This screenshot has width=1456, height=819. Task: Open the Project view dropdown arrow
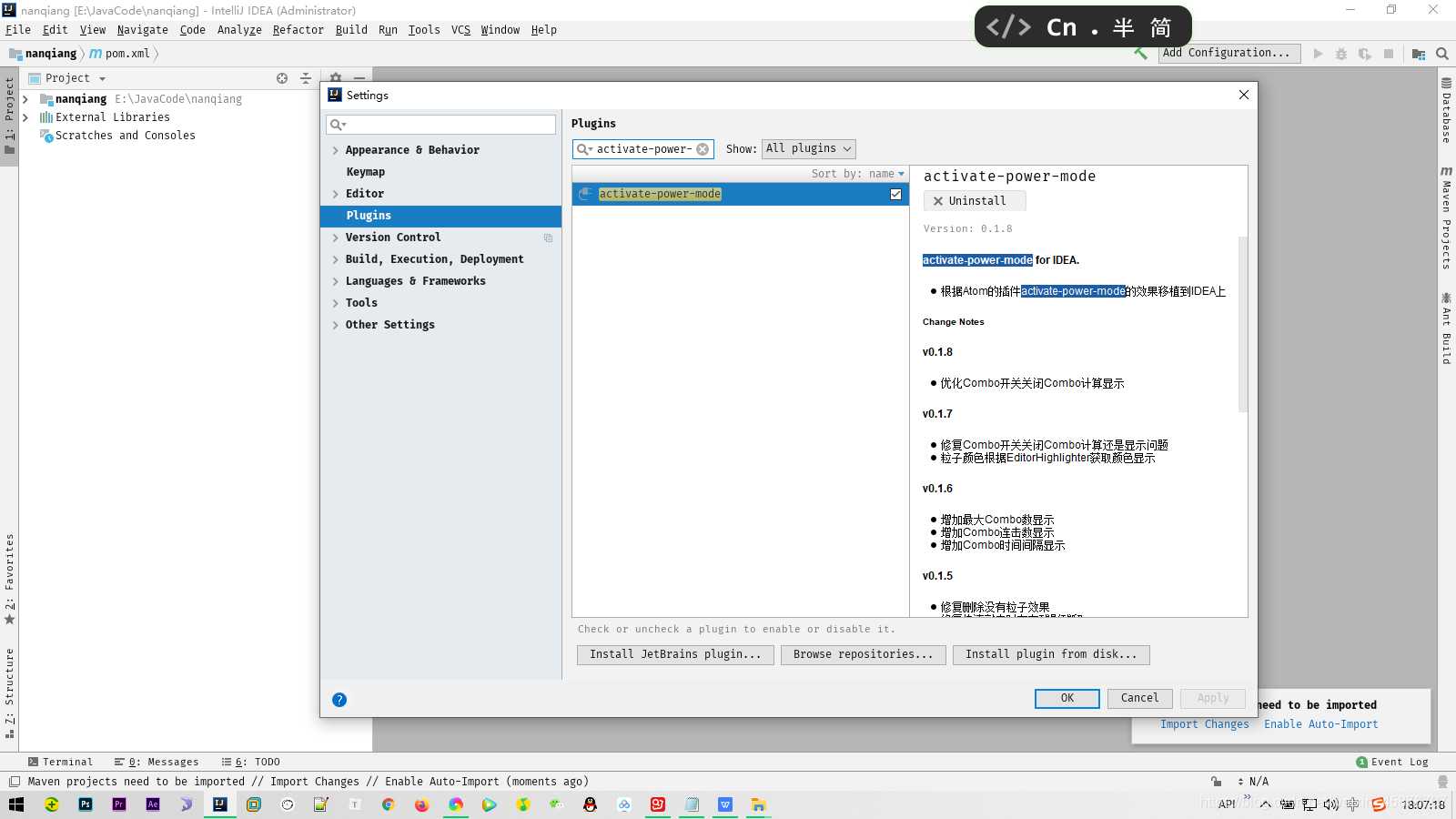coord(102,79)
